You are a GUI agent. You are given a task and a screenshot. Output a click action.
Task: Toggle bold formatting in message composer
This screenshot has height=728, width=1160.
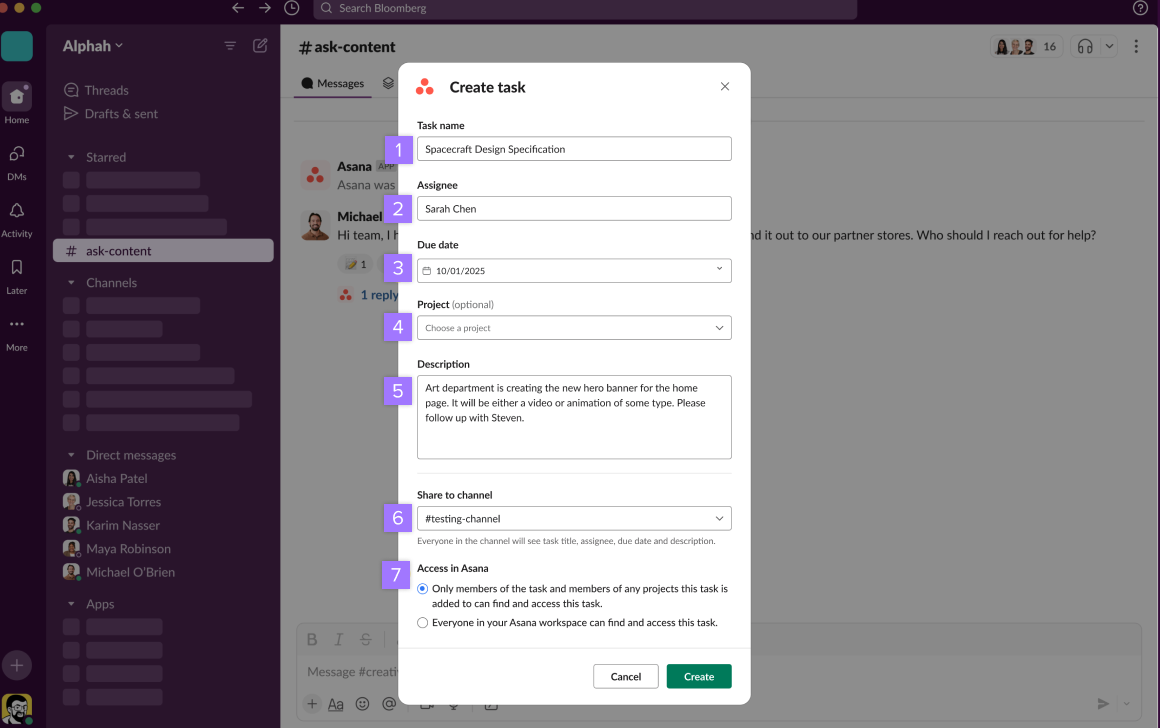(312, 640)
